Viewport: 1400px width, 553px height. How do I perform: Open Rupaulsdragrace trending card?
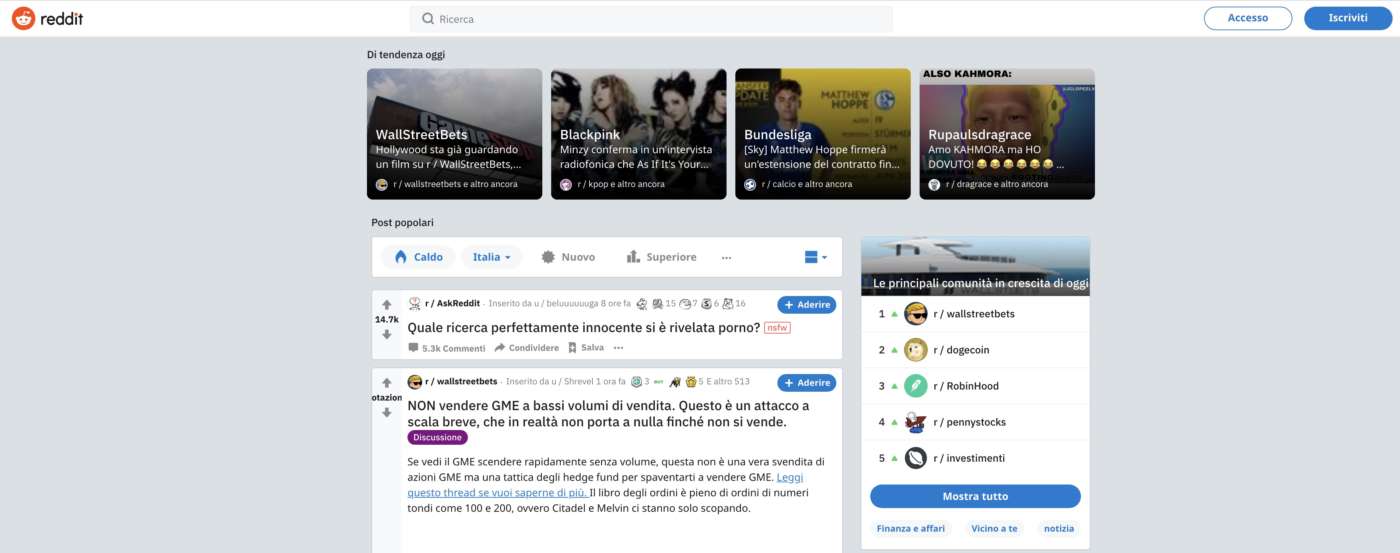coord(1007,134)
